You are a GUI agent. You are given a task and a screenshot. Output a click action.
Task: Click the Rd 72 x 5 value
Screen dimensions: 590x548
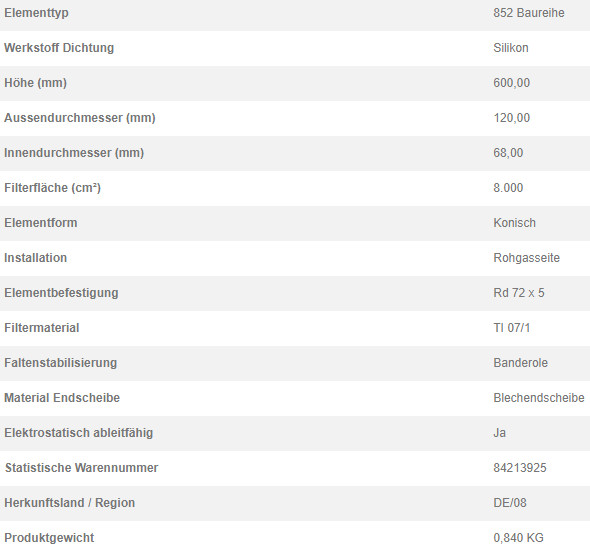pyautogui.click(x=519, y=293)
